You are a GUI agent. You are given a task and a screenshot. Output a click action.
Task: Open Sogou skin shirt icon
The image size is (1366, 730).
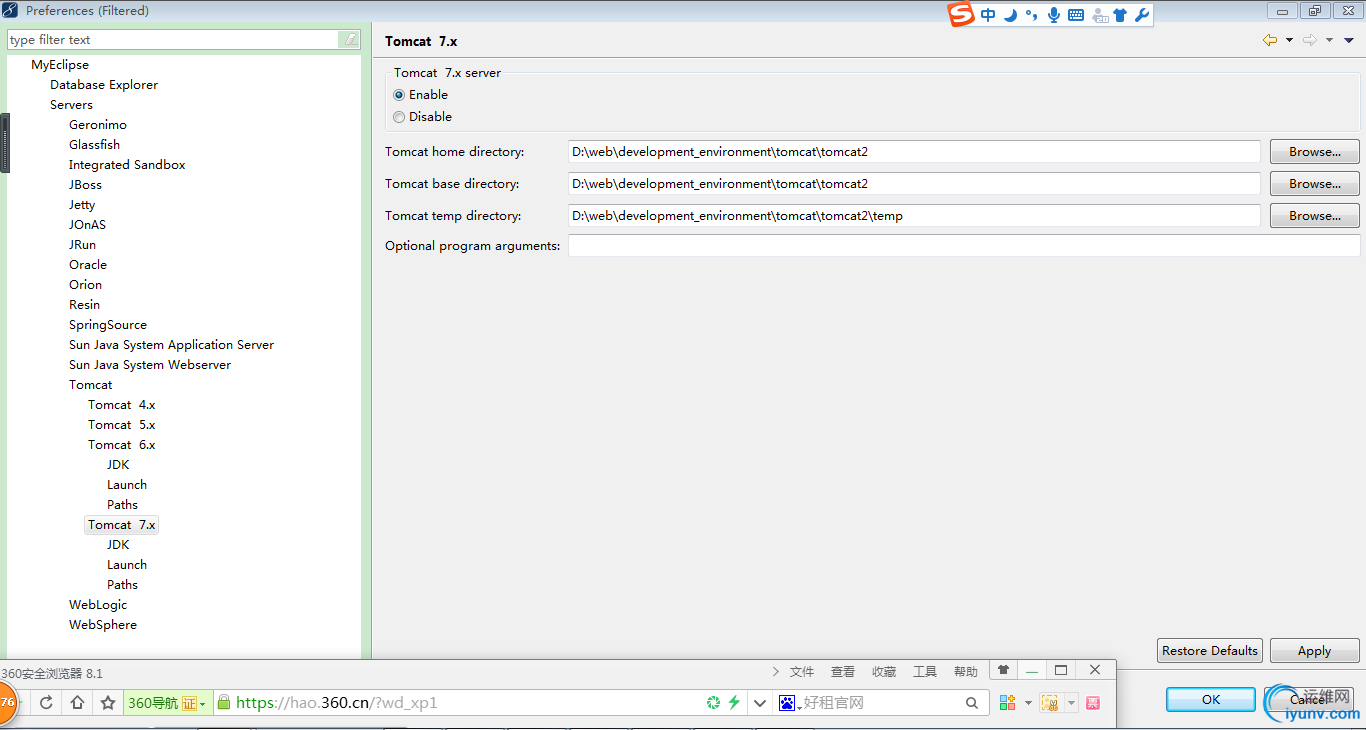(1120, 15)
